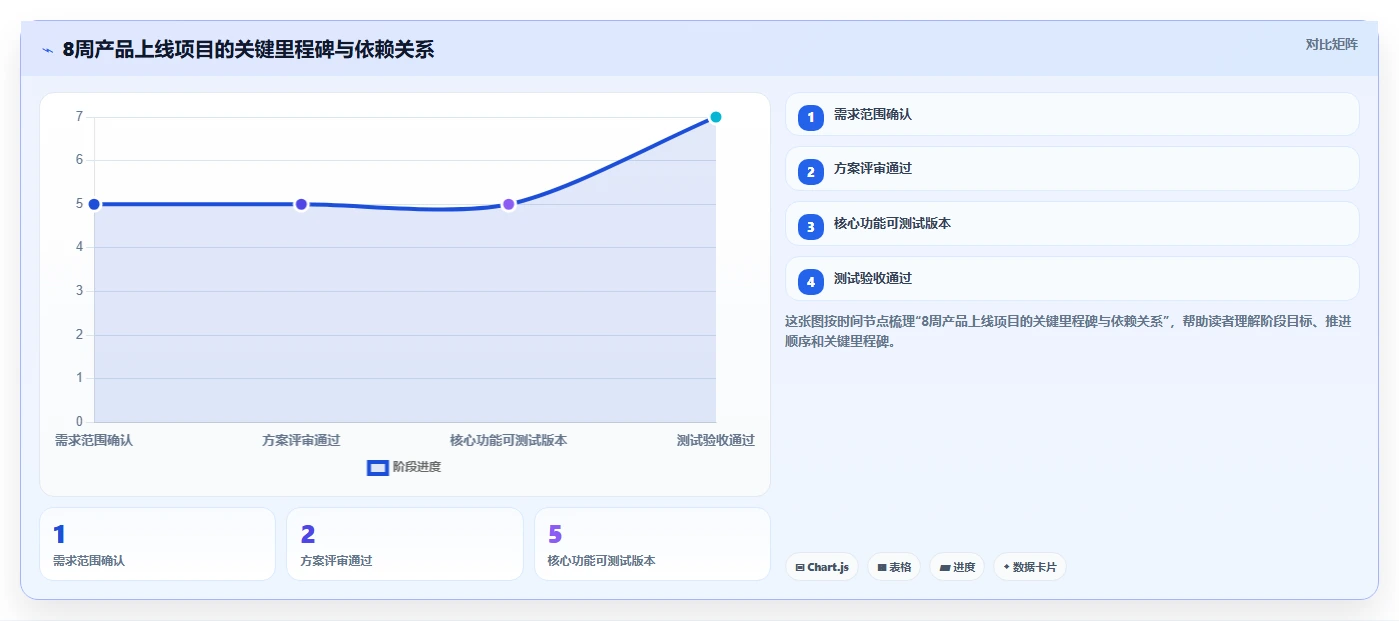Click the x-axis label 需求范围确认
This screenshot has height=621, width=1399.
pos(94,440)
